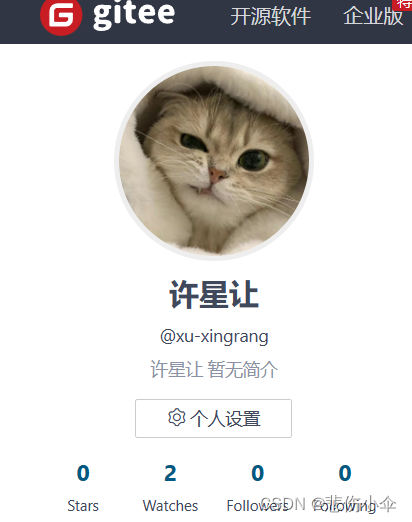
Task: Click the red 特惠 badge on 企业版
Action: [402, 5]
